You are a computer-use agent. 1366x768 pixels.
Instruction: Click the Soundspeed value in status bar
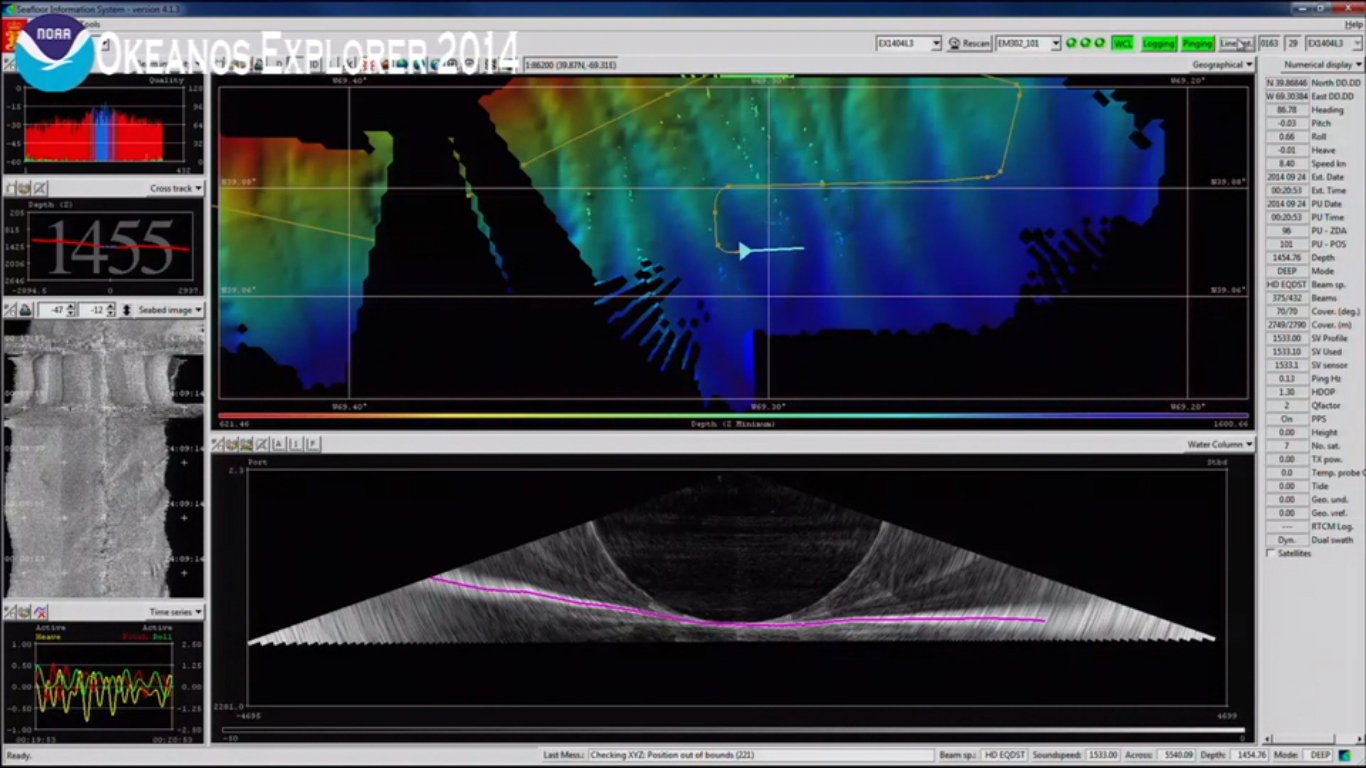pyautogui.click(x=1103, y=755)
